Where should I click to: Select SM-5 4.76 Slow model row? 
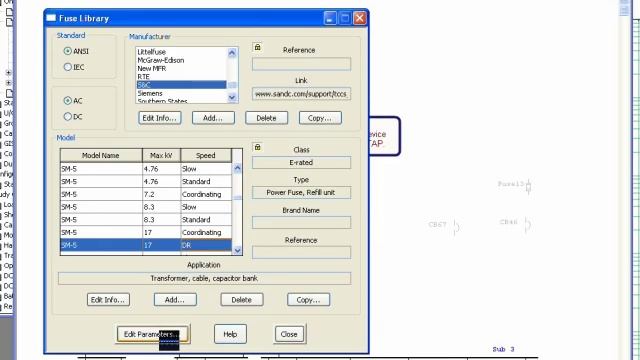click(x=146, y=169)
